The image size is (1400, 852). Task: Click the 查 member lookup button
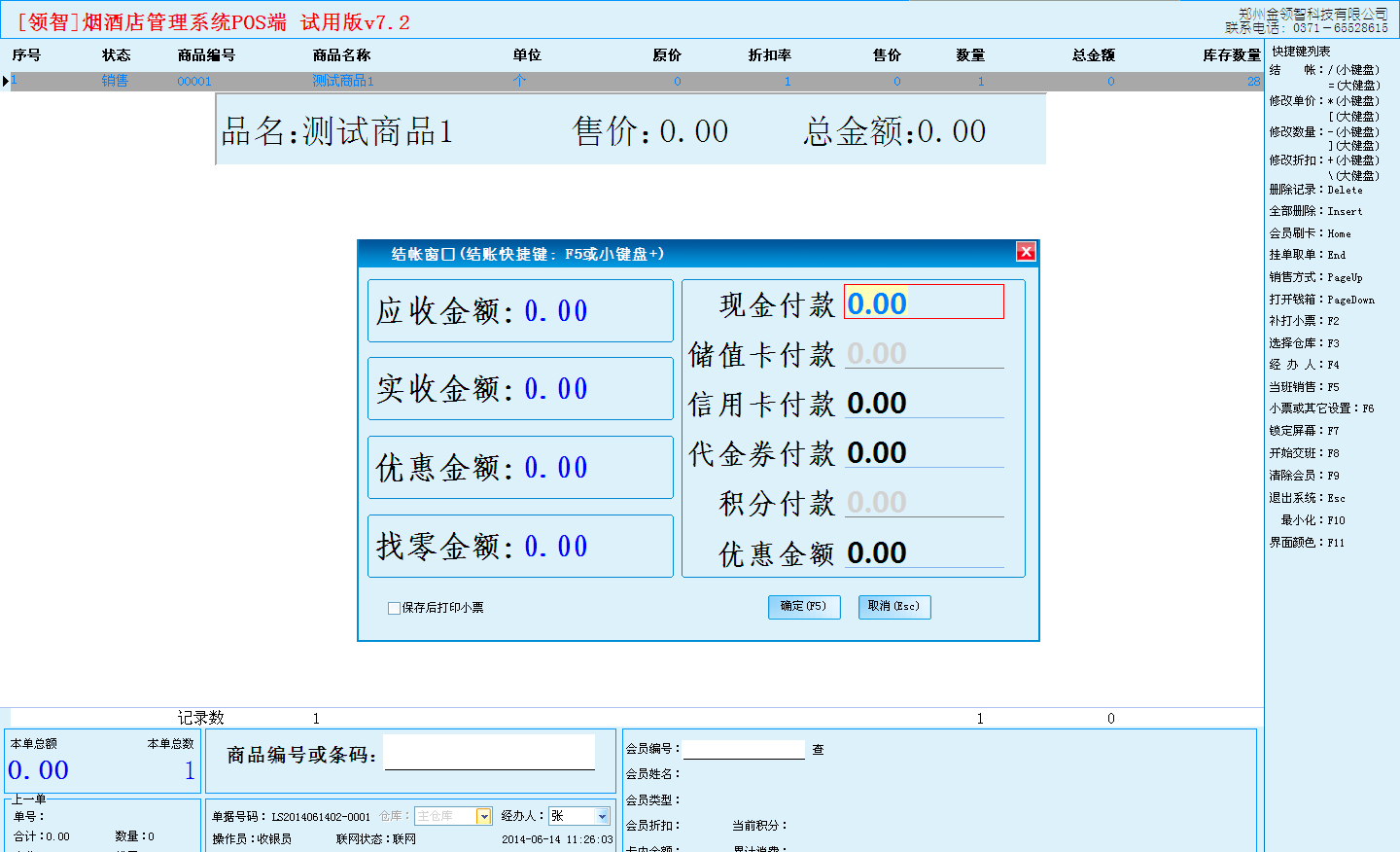click(818, 750)
